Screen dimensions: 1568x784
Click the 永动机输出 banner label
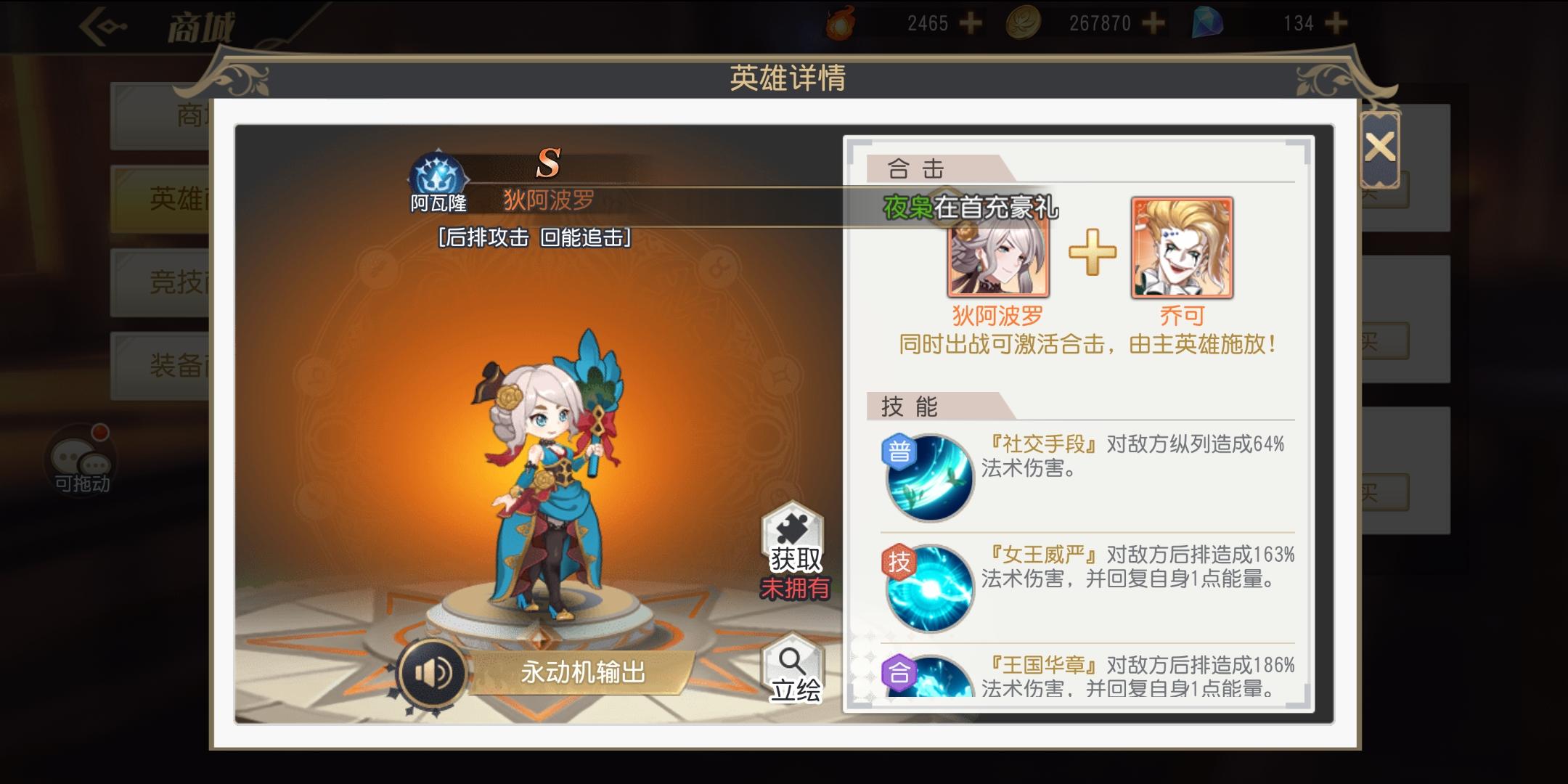click(583, 672)
